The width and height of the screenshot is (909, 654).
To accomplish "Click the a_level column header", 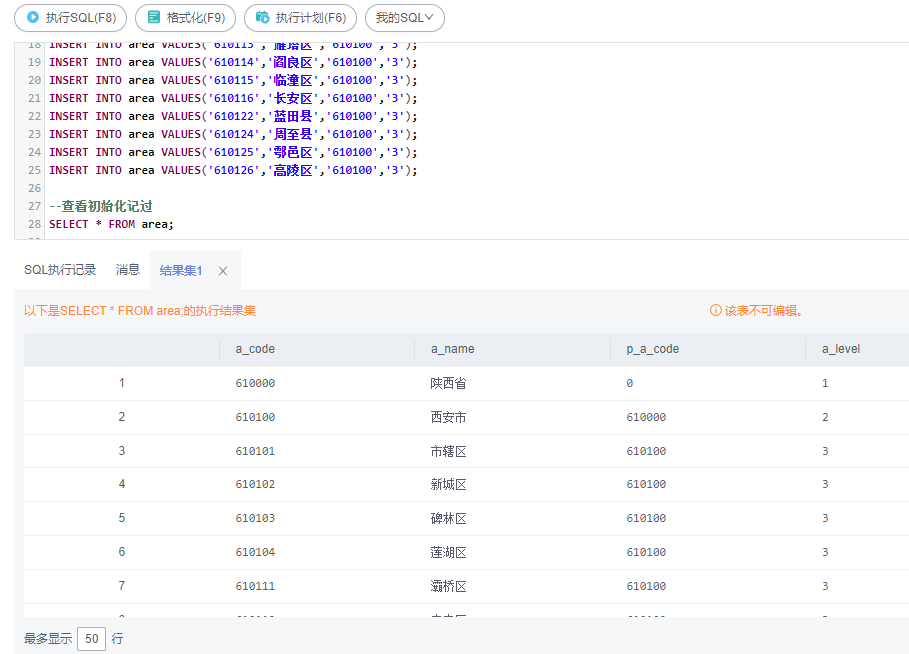I will 841,349.
